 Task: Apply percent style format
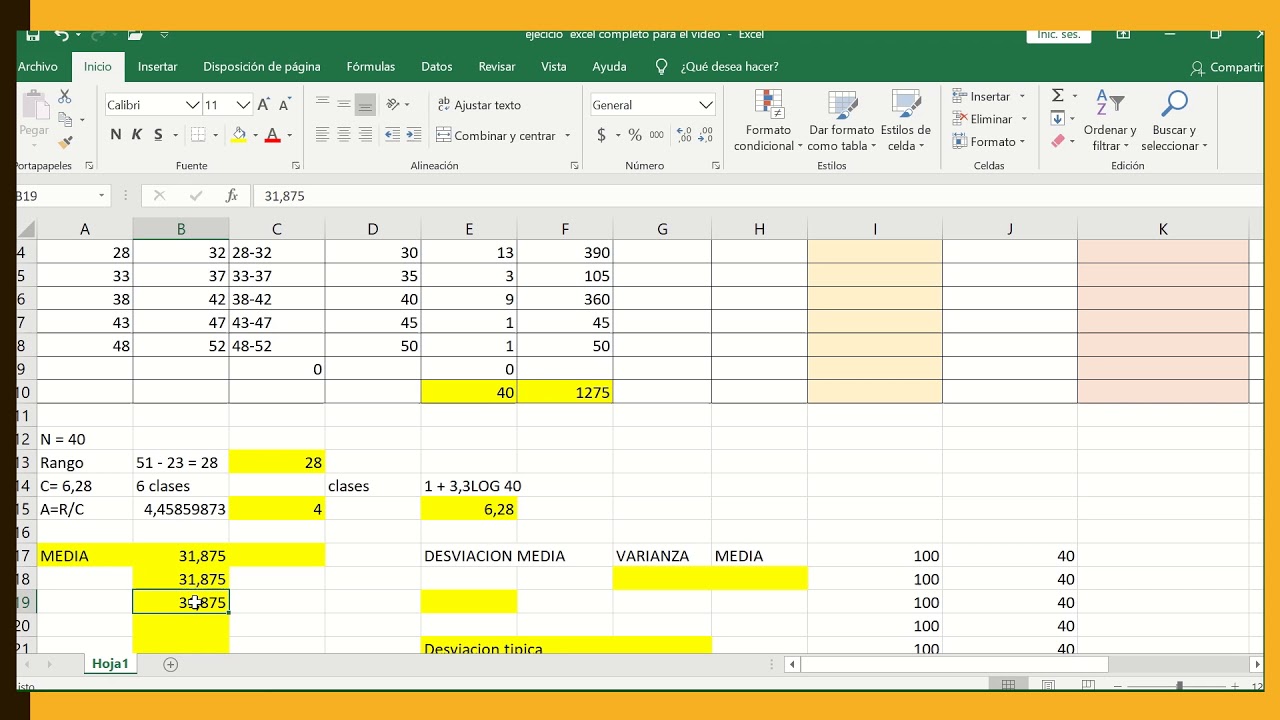(x=635, y=135)
